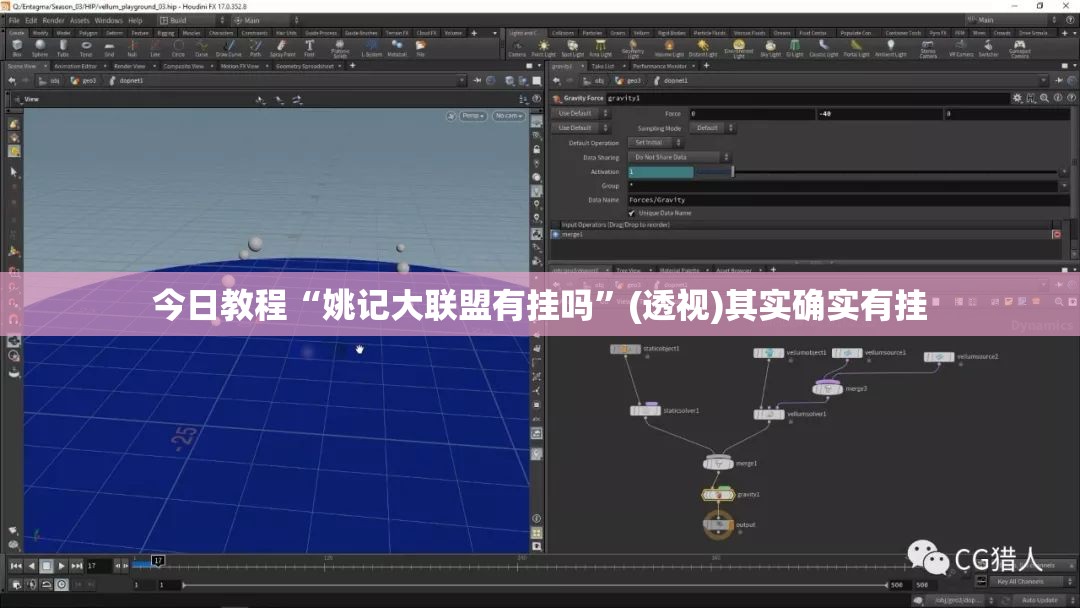Select the Draw Curve shelf tool

[229, 48]
